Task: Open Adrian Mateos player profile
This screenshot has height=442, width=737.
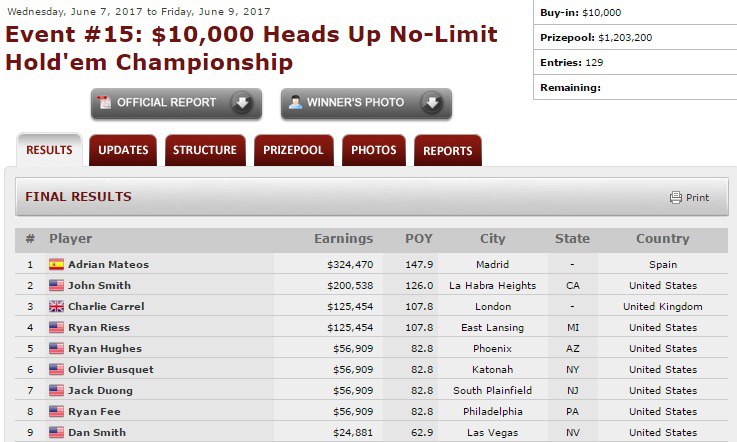Action: point(108,265)
